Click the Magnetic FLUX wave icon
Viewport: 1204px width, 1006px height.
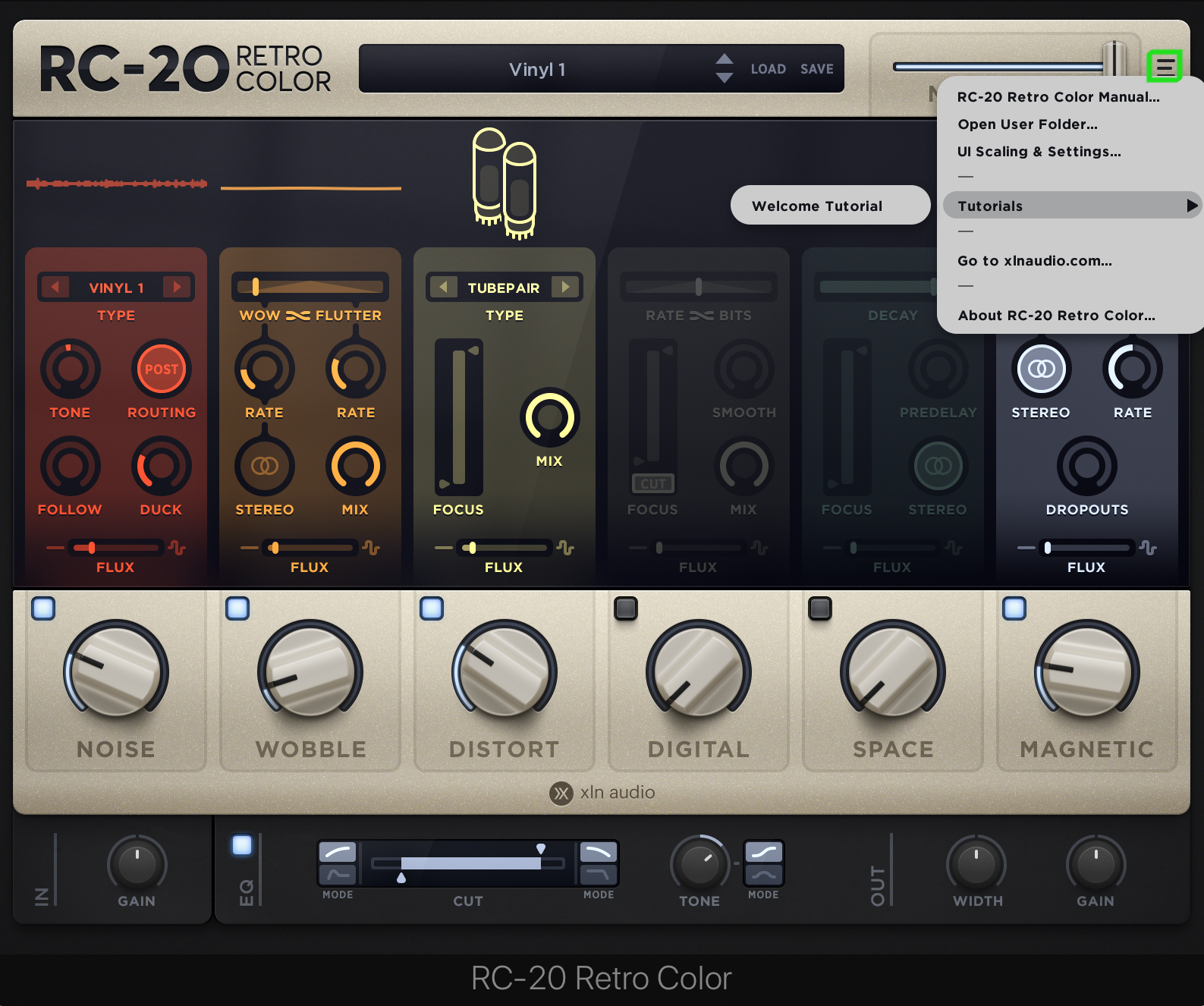click(1148, 548)
